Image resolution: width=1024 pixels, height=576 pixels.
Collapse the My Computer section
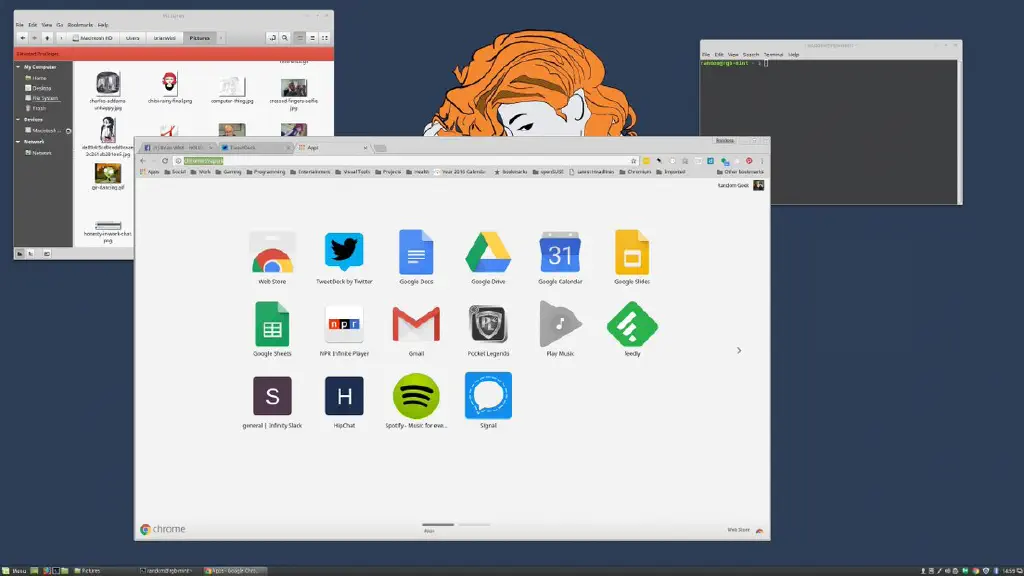click(x=18, y=67)
